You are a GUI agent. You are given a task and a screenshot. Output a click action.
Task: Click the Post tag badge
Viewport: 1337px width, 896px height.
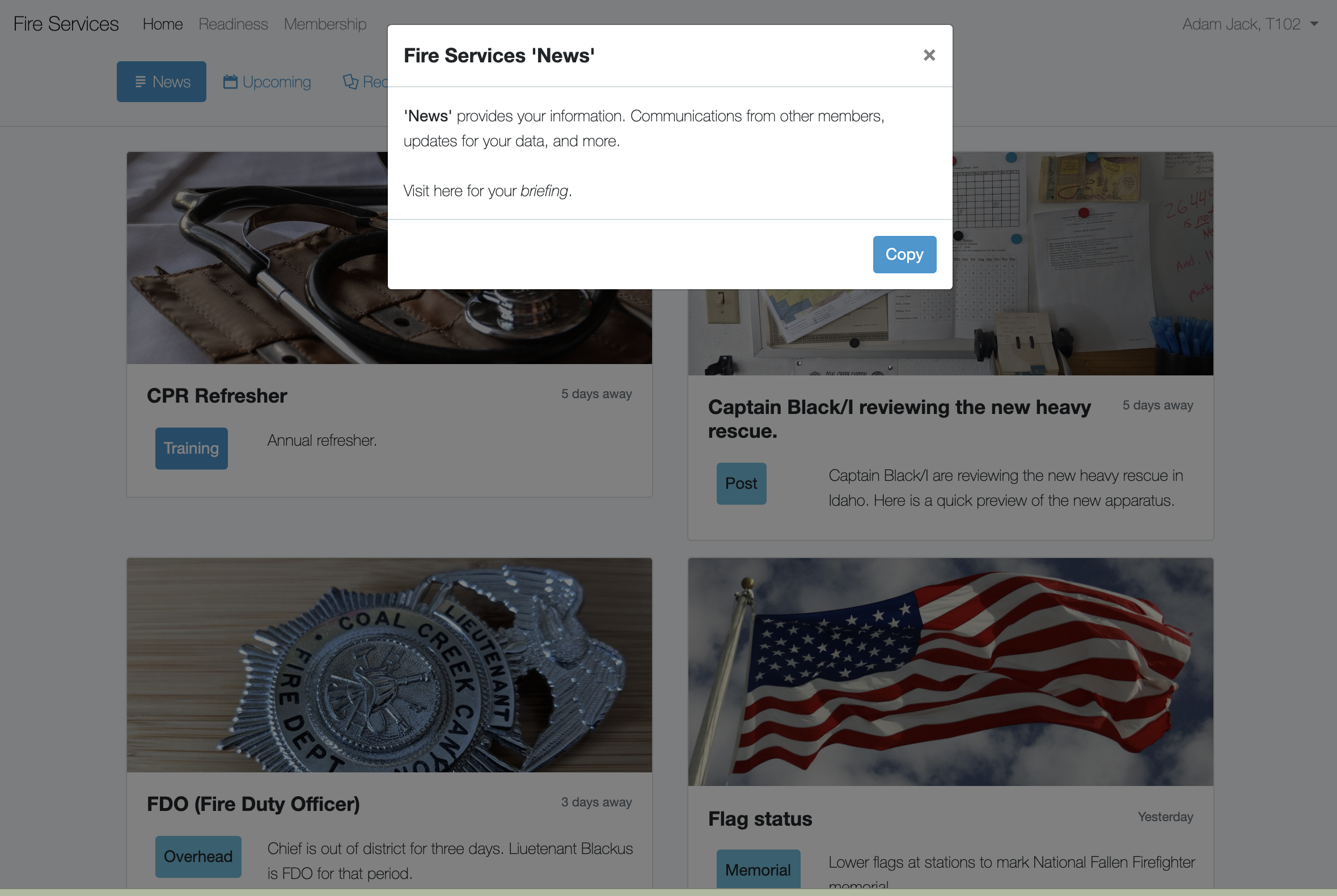pos(741,483)
